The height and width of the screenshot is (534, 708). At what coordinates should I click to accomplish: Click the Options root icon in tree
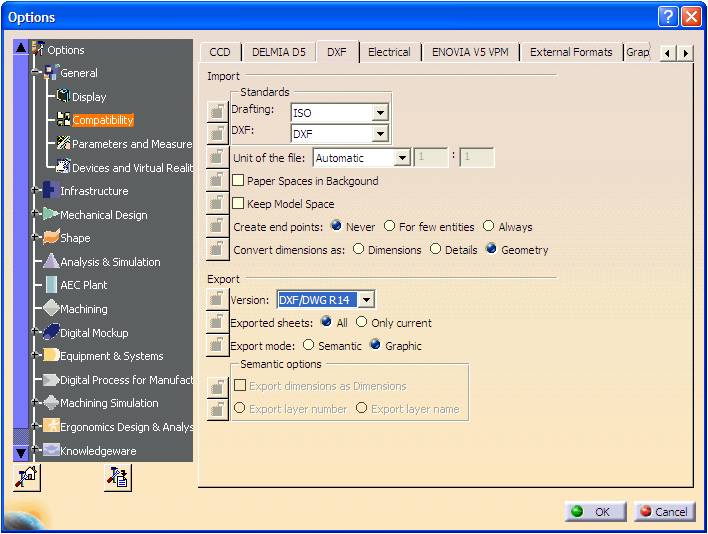pos(38,49)
